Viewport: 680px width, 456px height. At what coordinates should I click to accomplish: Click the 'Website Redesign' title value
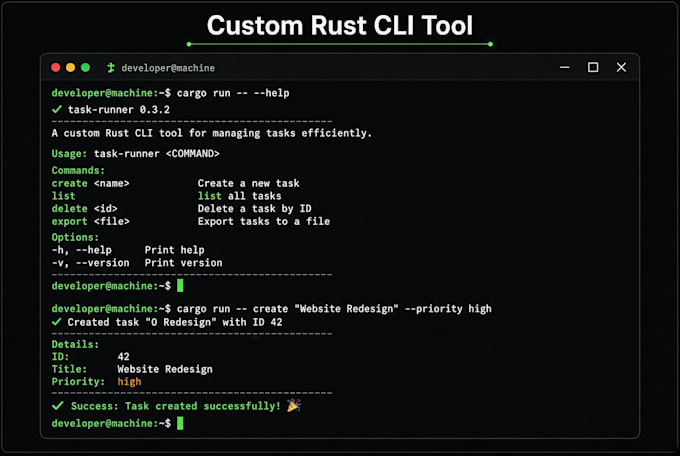165,369
